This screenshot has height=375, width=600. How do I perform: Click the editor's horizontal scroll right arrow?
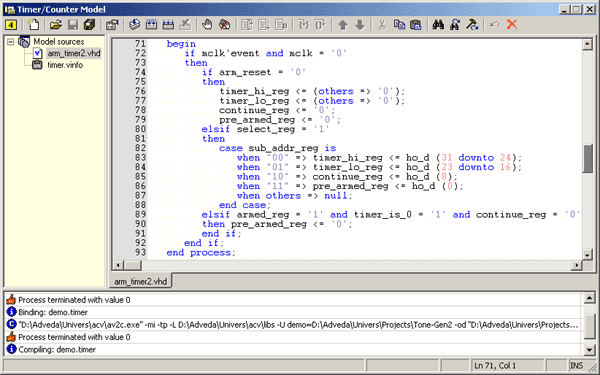(577, 265)
